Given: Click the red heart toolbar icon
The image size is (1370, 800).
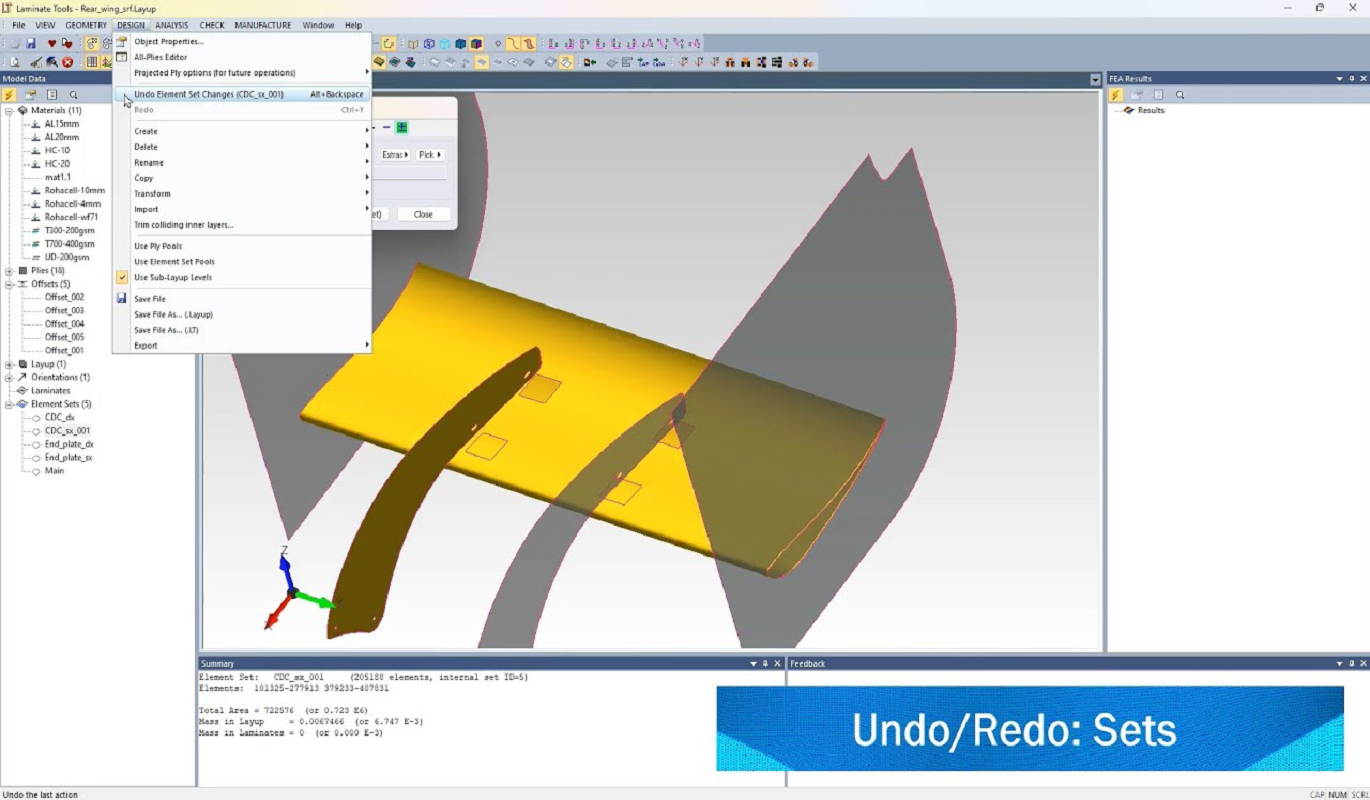Looking at the screenshot, I should [52, 44].
